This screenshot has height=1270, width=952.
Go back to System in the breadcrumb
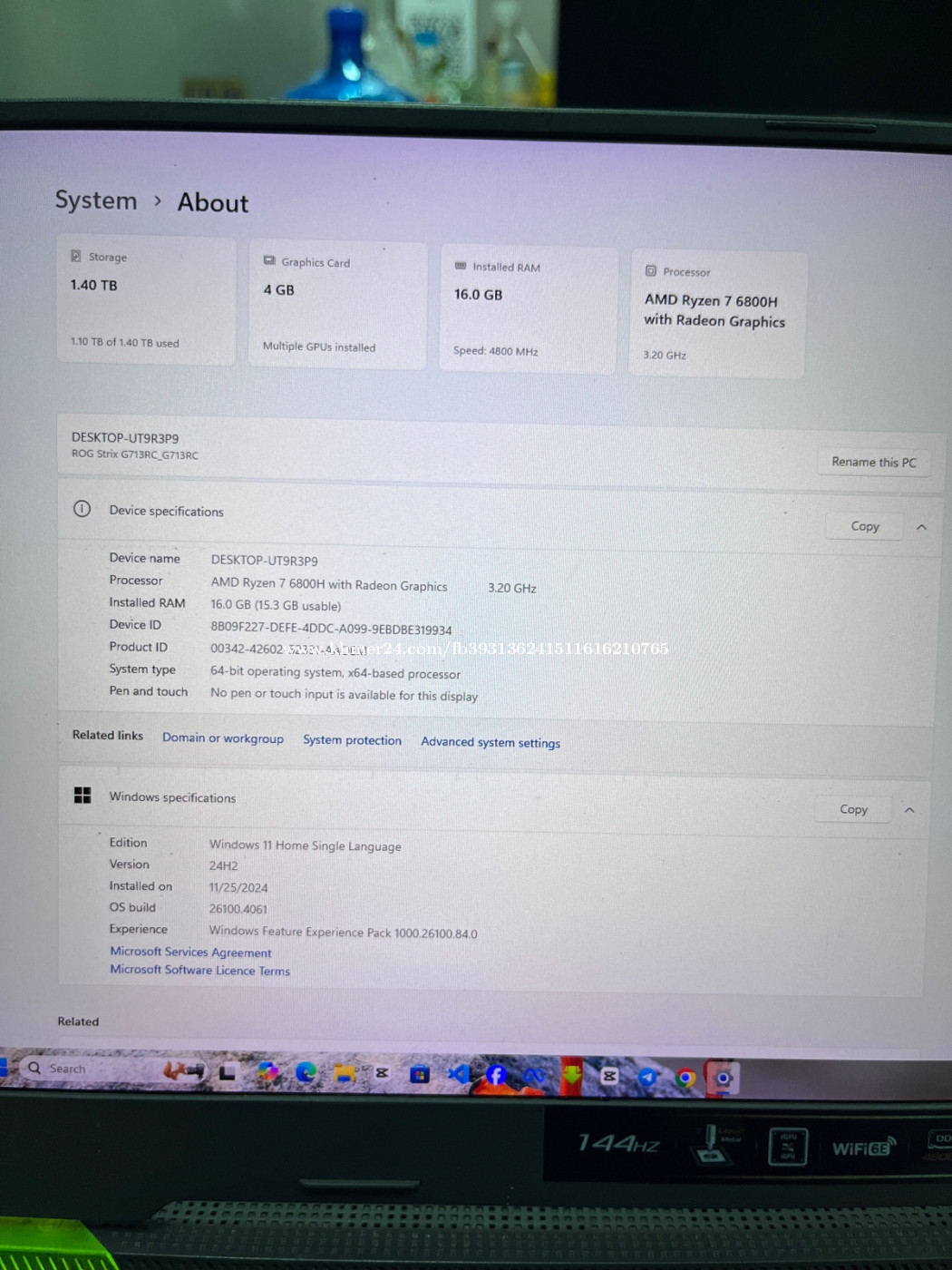[96, 200]
